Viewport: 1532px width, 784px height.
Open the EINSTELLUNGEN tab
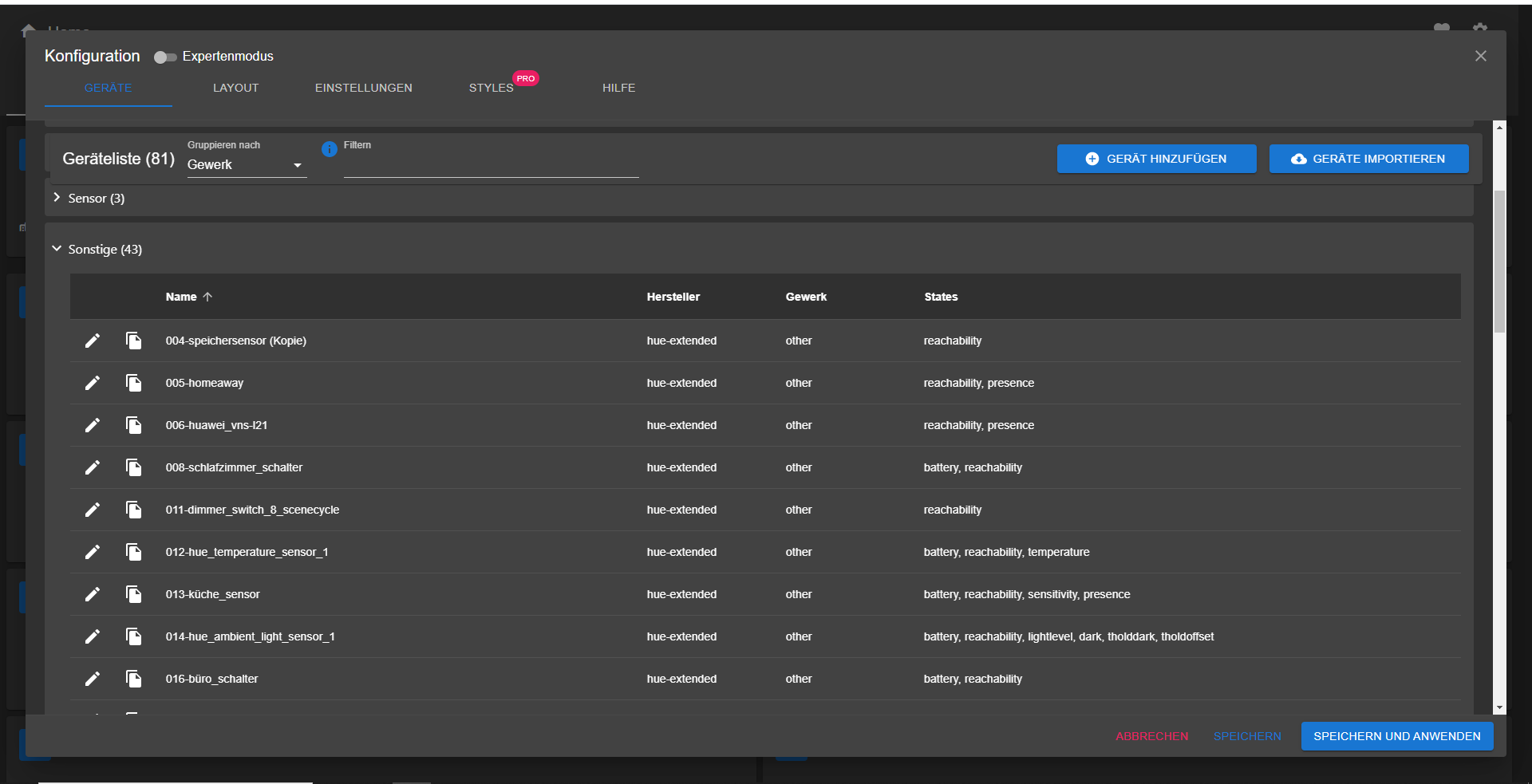point(364,88)
